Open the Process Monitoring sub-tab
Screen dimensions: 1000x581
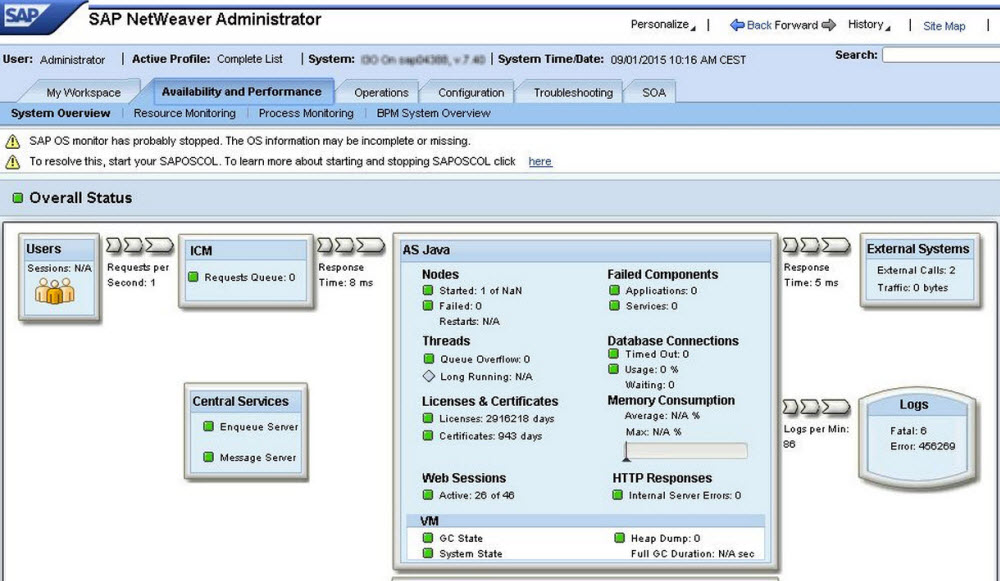[306, 113]
